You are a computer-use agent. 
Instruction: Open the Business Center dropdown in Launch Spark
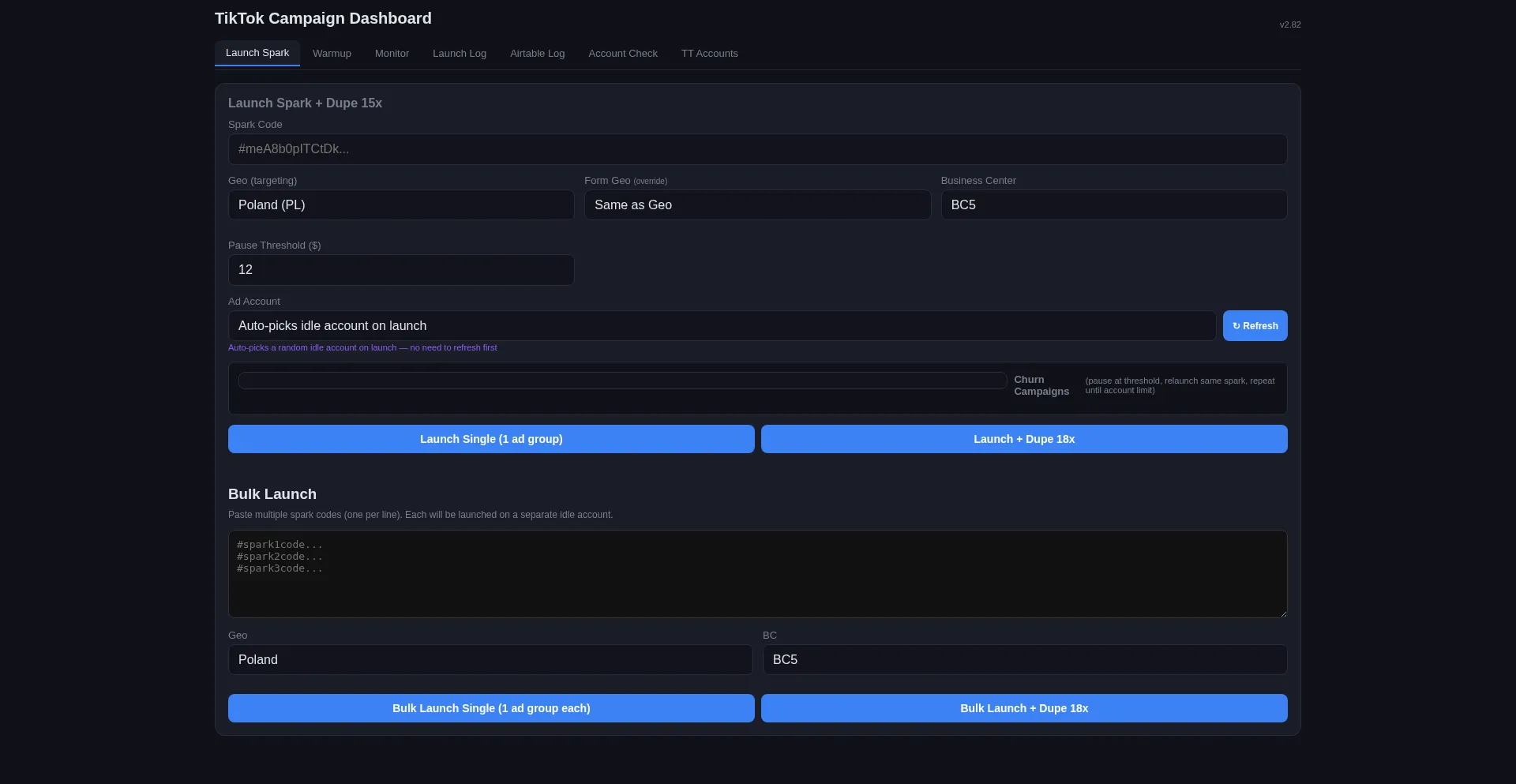coord(1114,205)
